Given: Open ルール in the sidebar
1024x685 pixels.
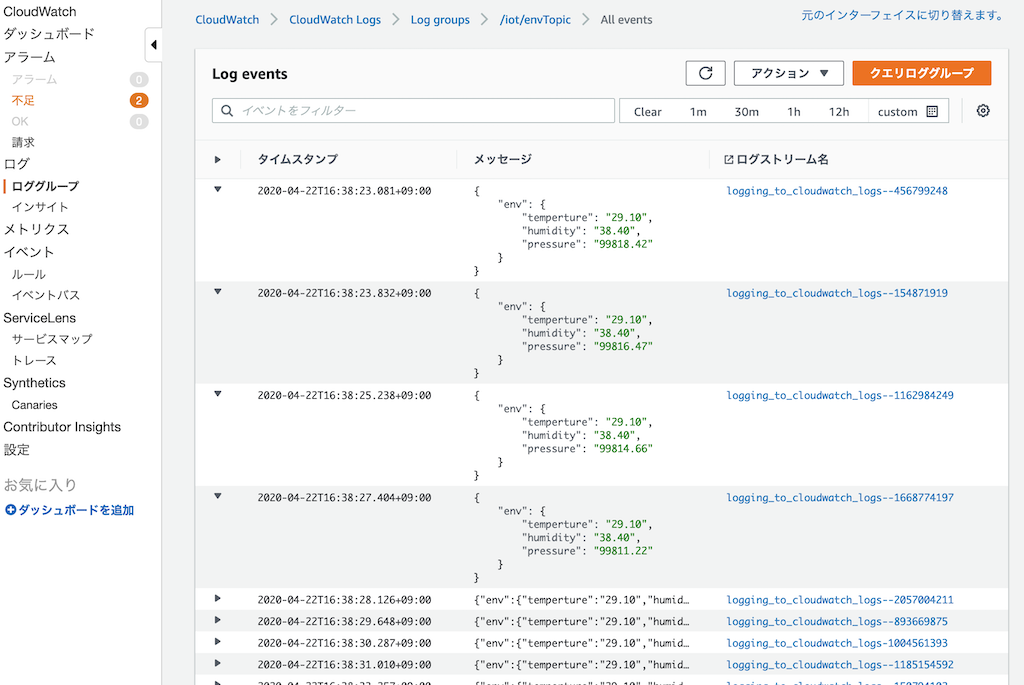Looking at the screenshot, I should pos(28,274).
